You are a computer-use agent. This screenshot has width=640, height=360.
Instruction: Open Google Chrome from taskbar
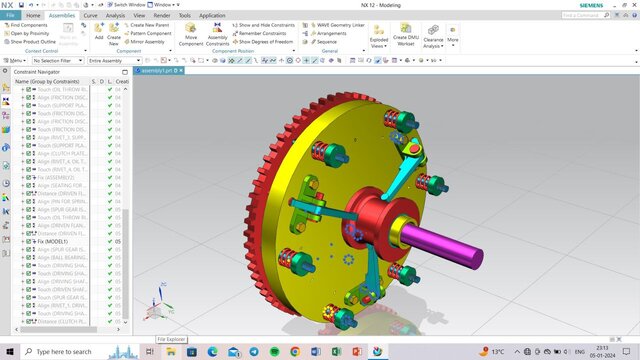(x=295, y=351)
